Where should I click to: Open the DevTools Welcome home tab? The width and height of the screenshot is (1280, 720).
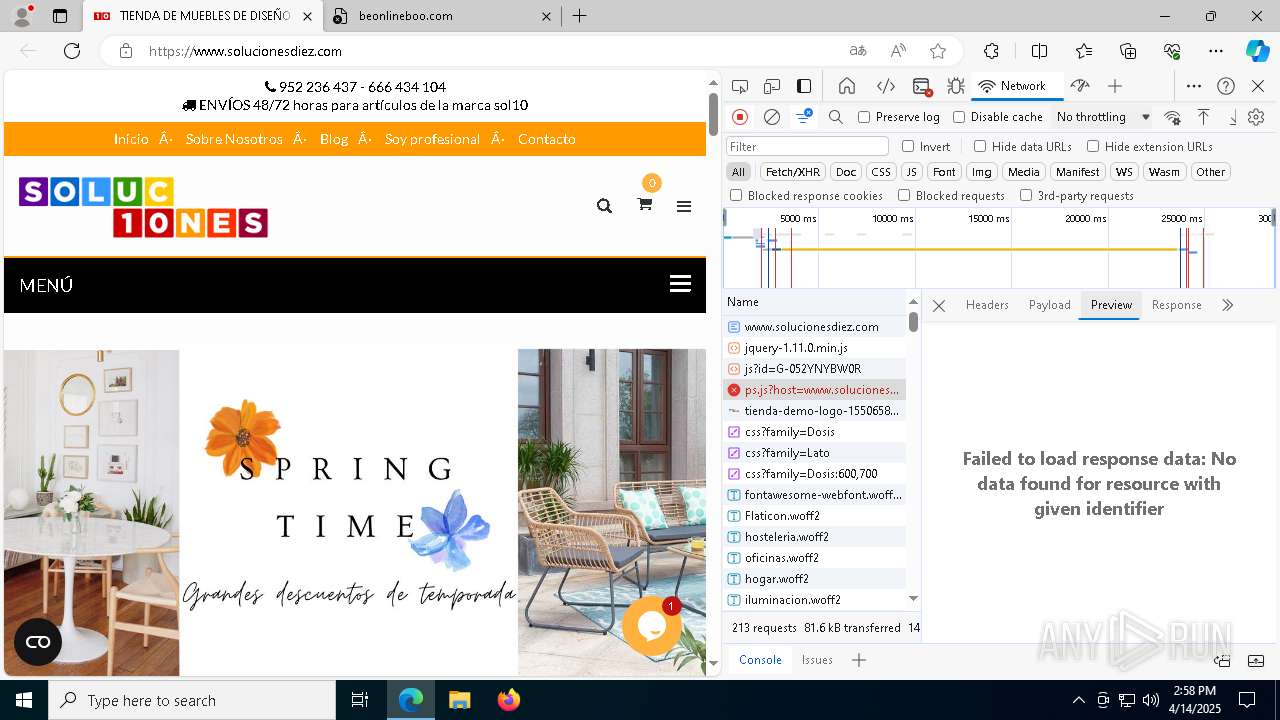pyautogui.click(x=847, y=86)
